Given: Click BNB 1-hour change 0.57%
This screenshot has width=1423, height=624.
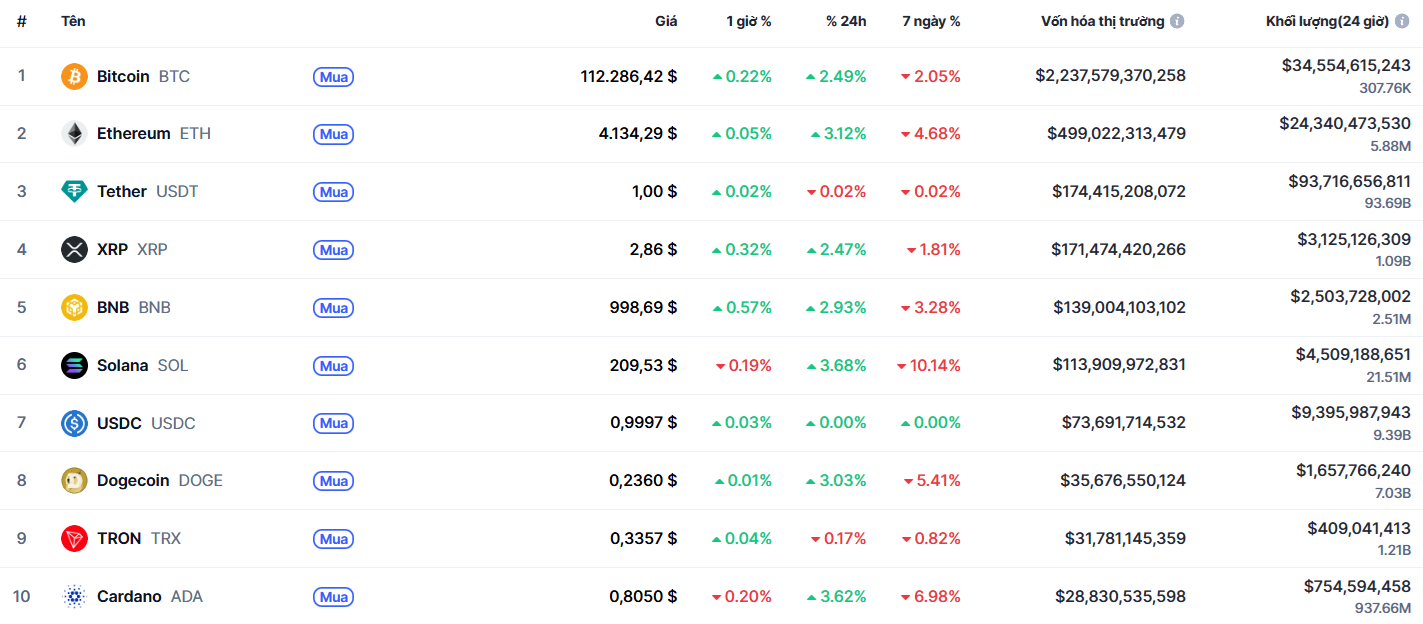Looking at the screenshot, I should pyautogui.click(x=742, y=307).
